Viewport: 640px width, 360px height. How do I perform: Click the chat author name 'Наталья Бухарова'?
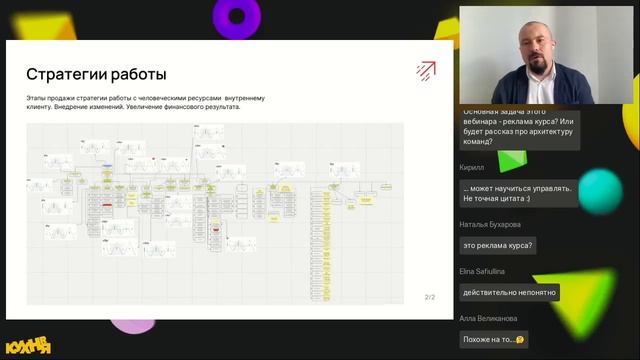click(490, 224)
